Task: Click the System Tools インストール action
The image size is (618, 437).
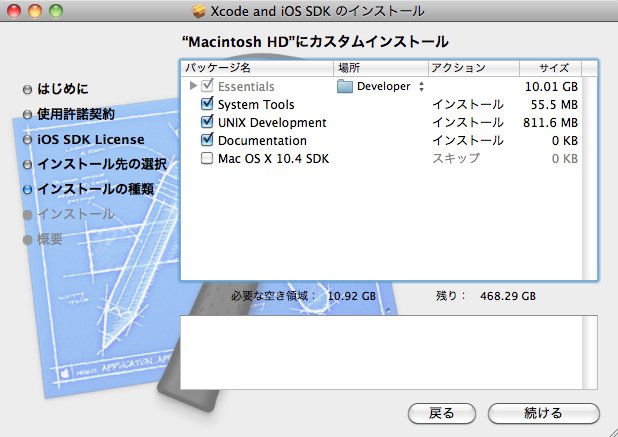Action: [x=468, y=104]
